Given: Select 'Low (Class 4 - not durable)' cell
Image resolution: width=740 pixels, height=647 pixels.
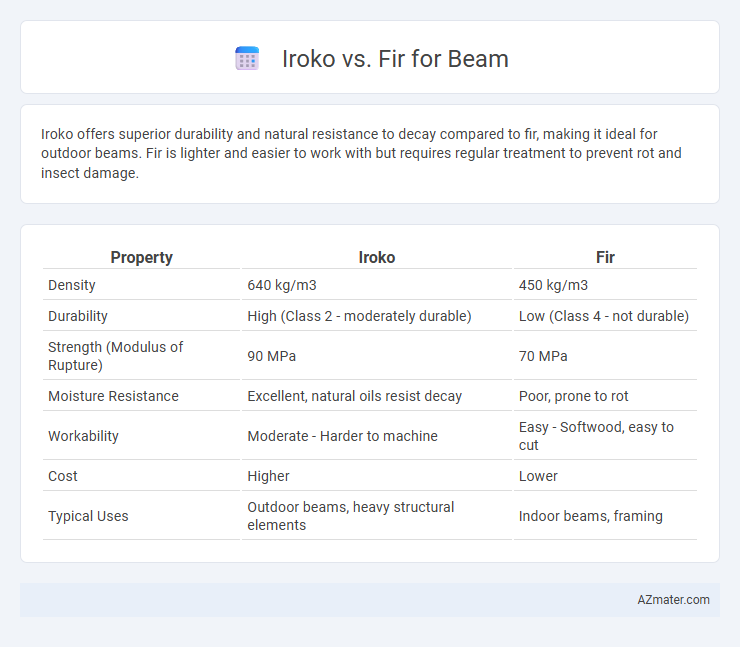Looking at the screenshot, I should (604, 316).
